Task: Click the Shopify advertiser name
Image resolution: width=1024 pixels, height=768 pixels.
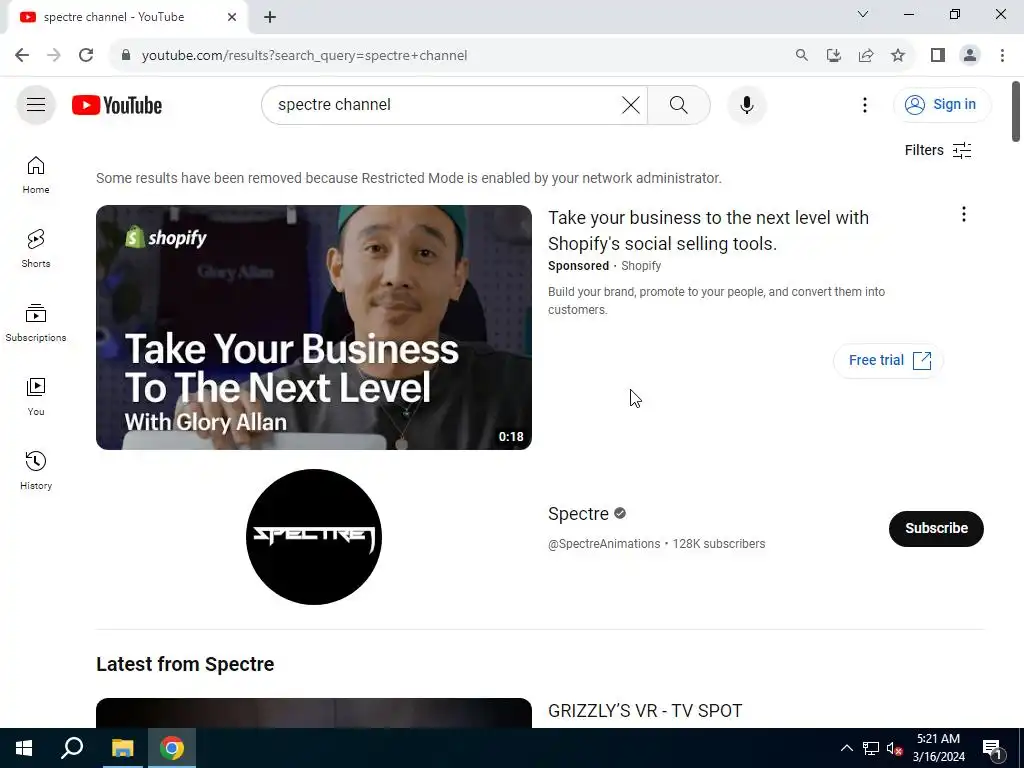Action: pos(641,266)
